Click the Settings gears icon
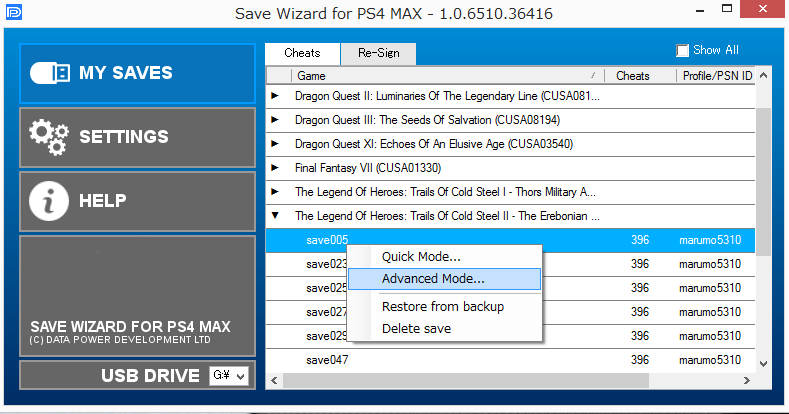 50,136
